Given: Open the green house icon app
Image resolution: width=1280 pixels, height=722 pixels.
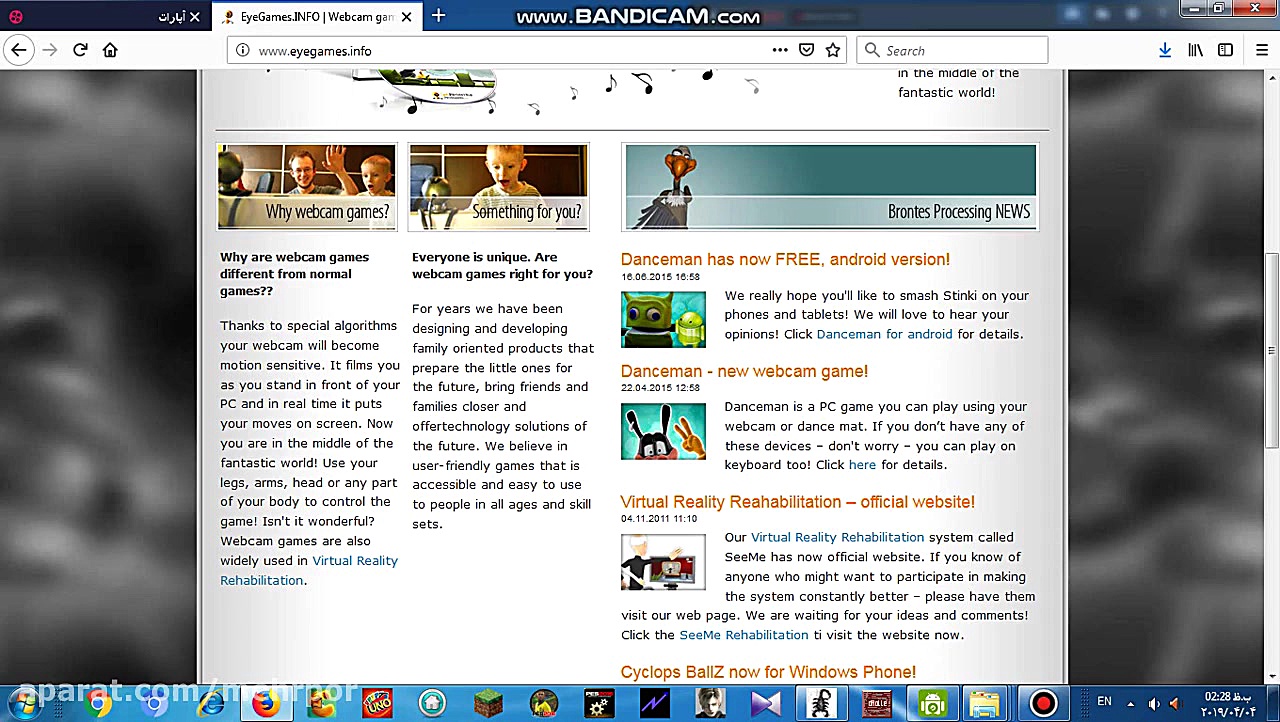Looking at the screenshot, I should point(432,703).
